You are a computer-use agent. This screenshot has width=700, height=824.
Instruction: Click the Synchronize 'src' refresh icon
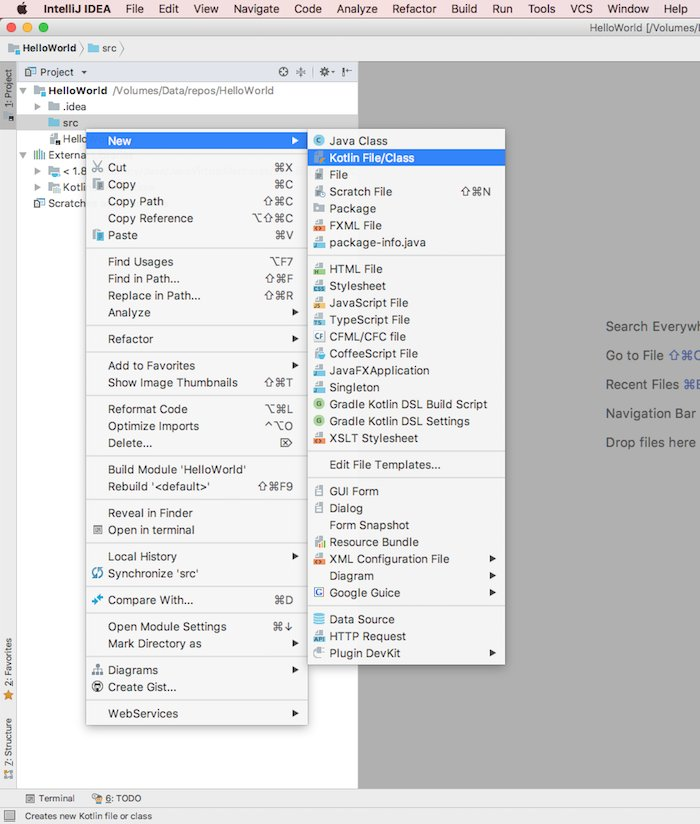pyautogui.click(x=97, y=573)
